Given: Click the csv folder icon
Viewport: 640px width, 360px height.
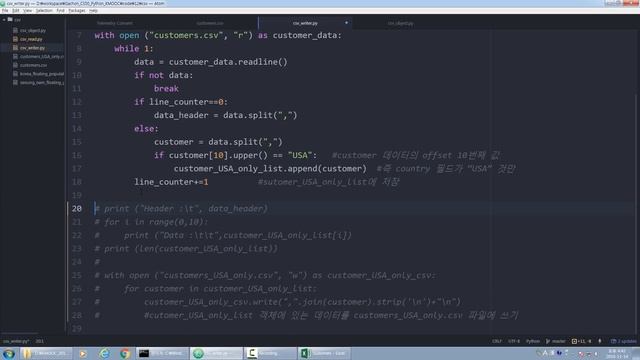Looking at the screenshot, I should coord(10,19).
